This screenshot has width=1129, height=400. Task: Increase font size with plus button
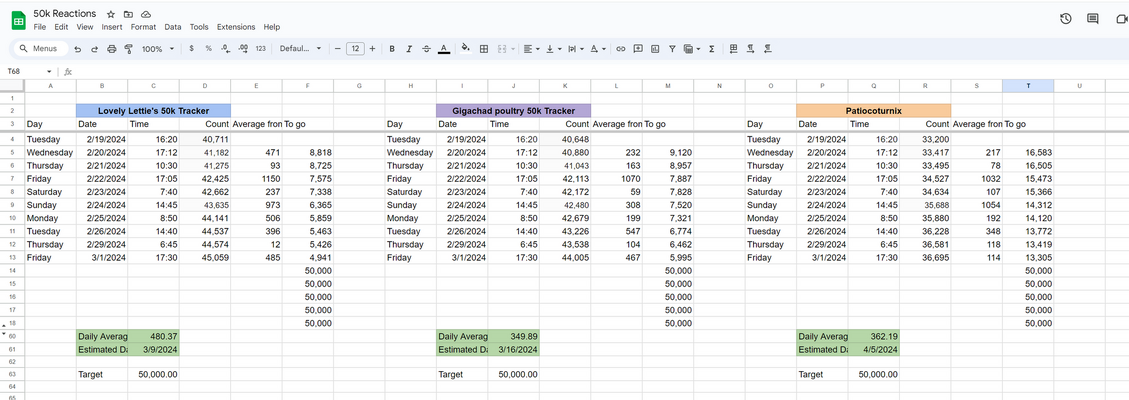click(x=372, y=49)
